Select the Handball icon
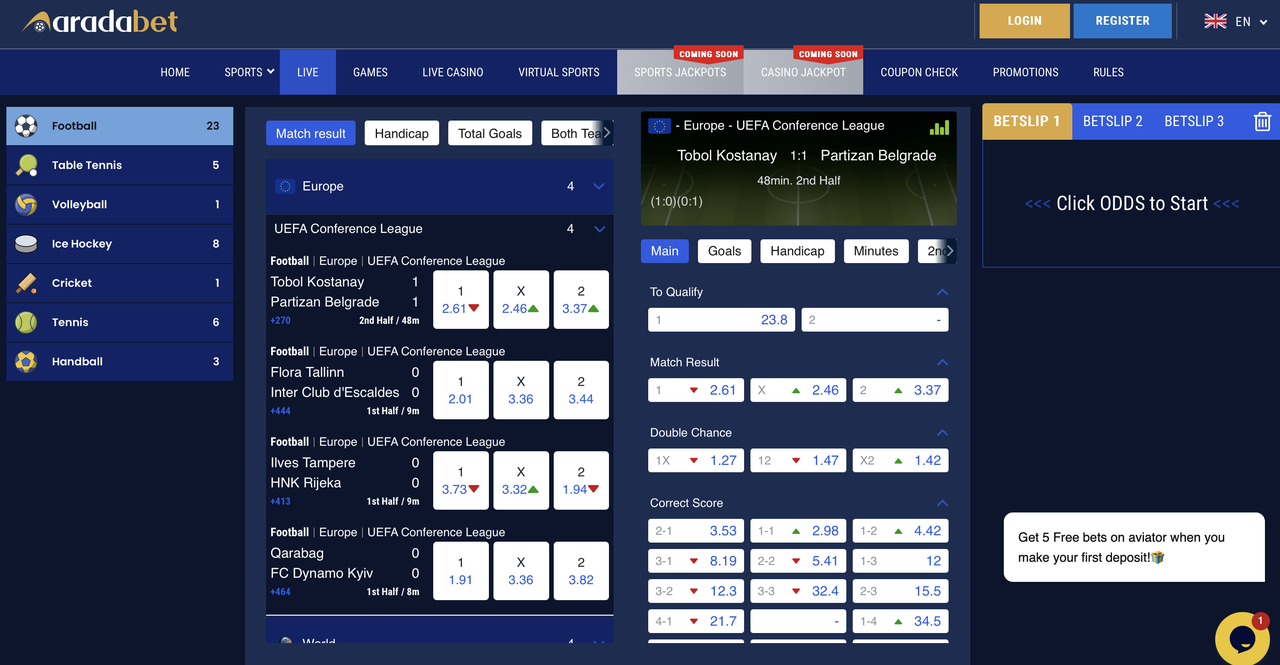 (x=27, y=361)
